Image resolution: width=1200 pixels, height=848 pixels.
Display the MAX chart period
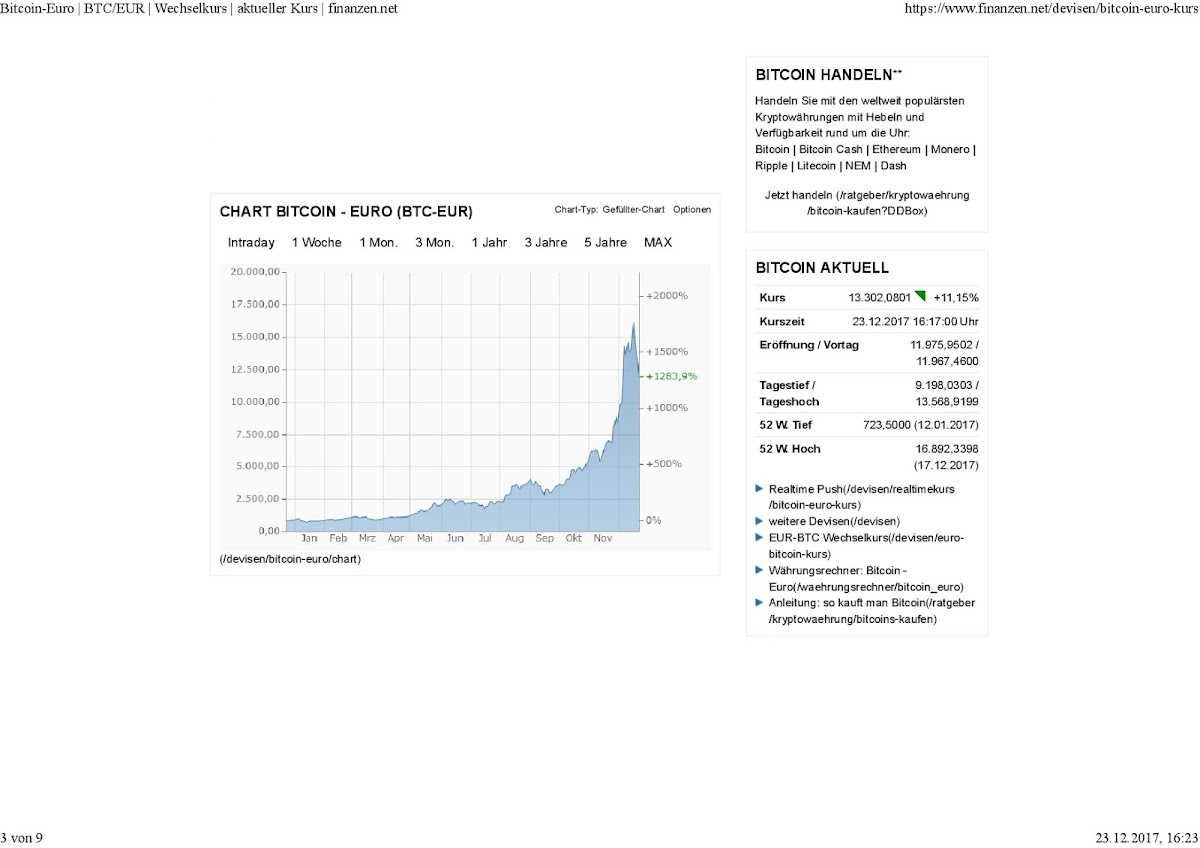[658, 243]
